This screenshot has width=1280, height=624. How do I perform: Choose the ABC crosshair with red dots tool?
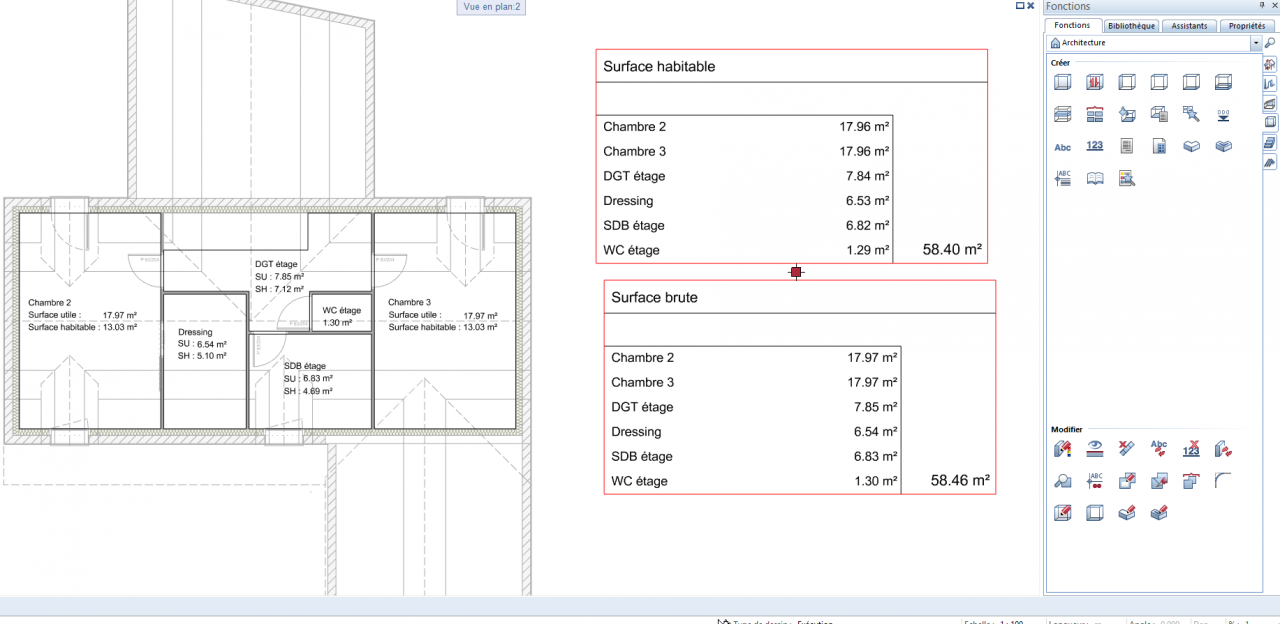(1095, 481)
